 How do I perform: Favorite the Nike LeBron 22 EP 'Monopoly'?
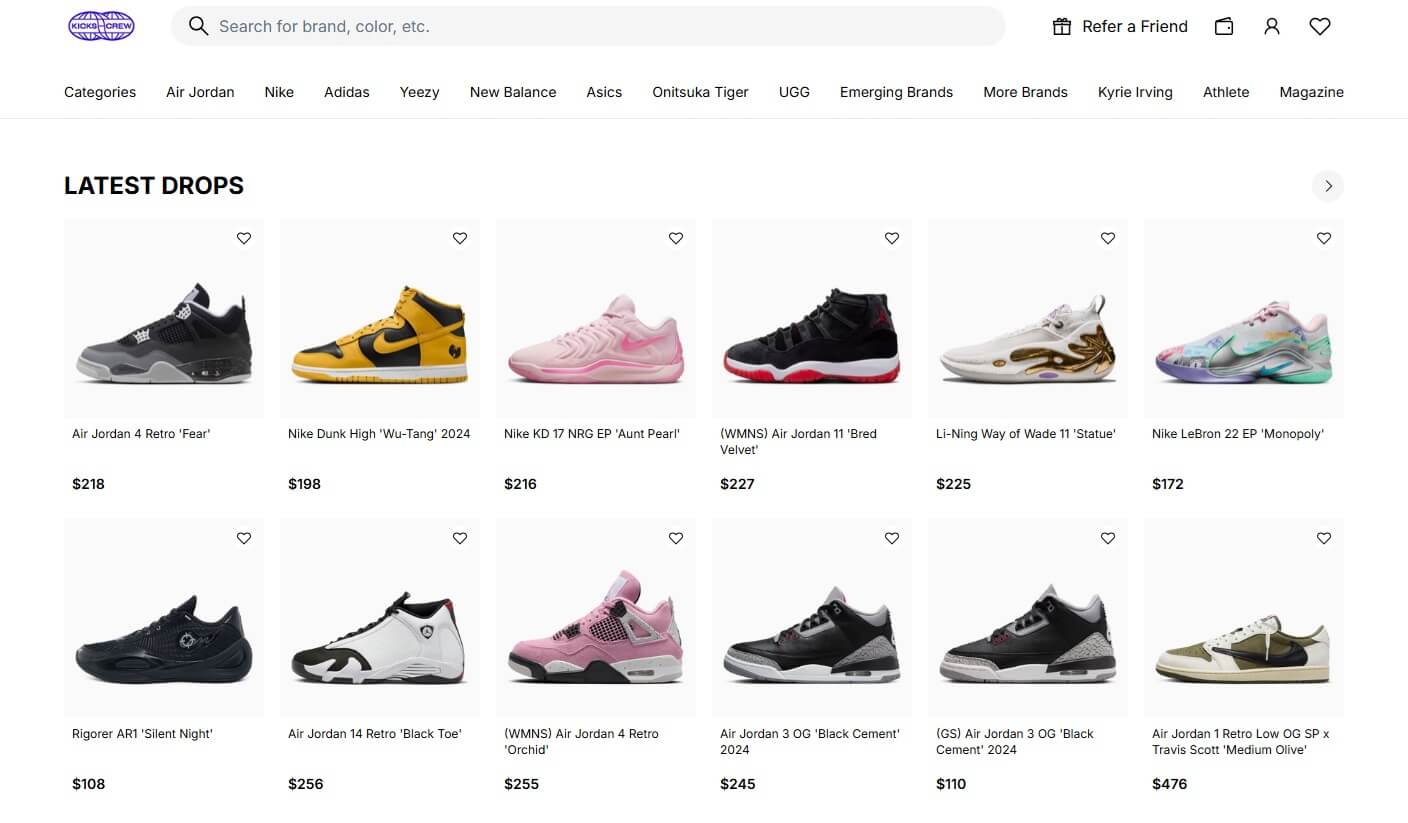click(x=1324, y=238)
